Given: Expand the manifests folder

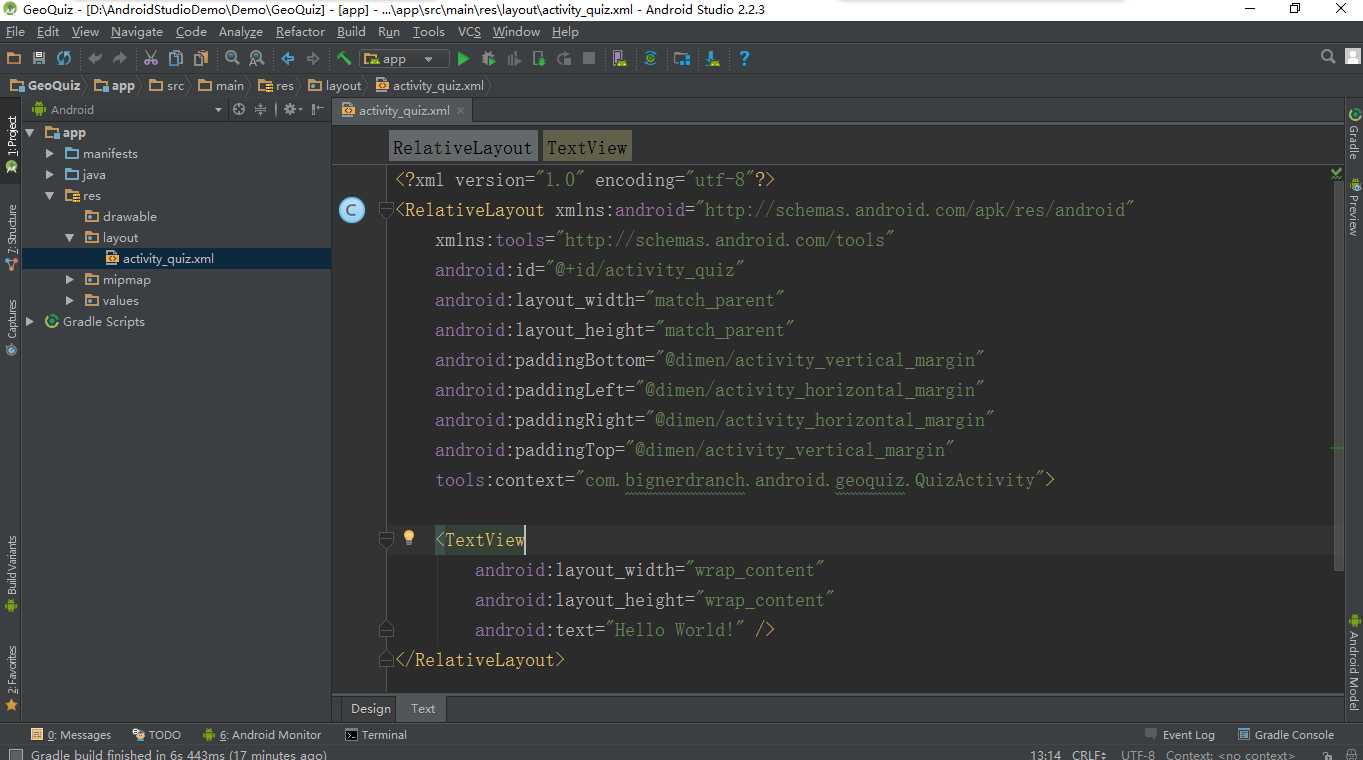Looking at the screenshot, I should tap(50, 153).
